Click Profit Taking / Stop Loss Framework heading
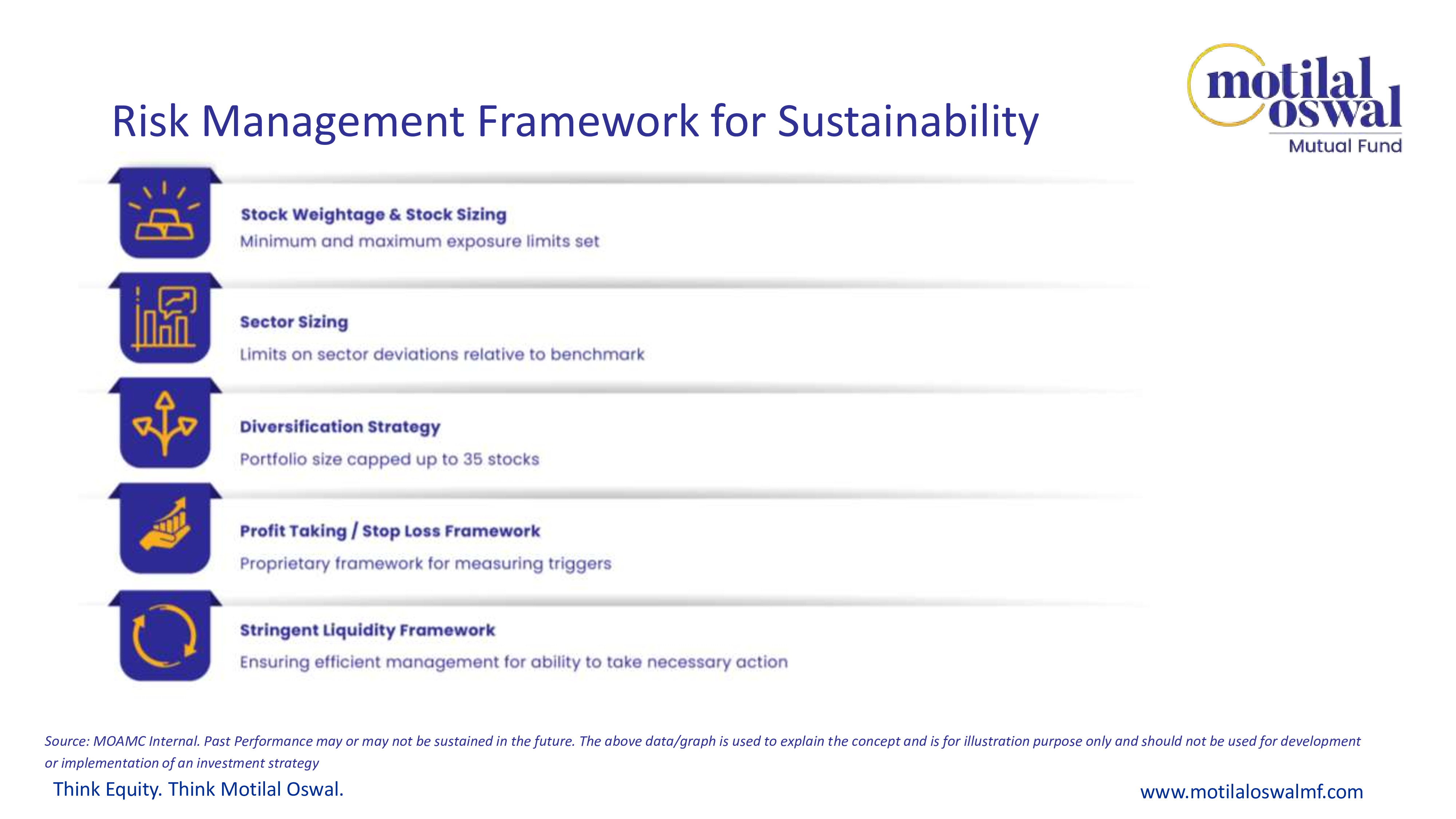1456x819 pixels. [389, 531]
